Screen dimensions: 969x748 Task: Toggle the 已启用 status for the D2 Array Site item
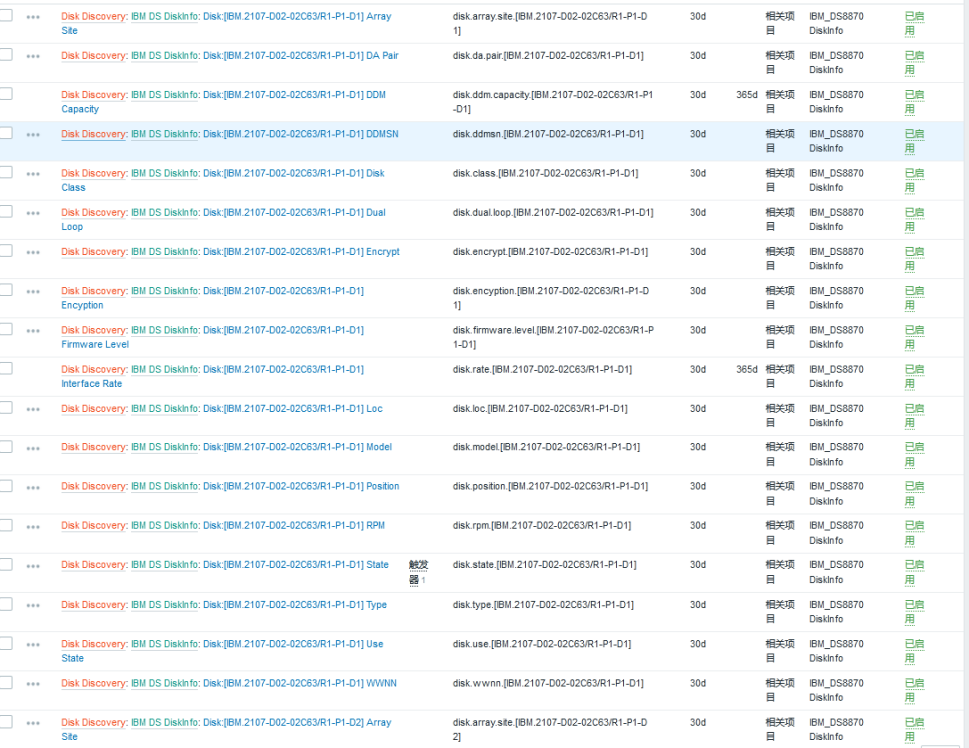click(914, 729)
